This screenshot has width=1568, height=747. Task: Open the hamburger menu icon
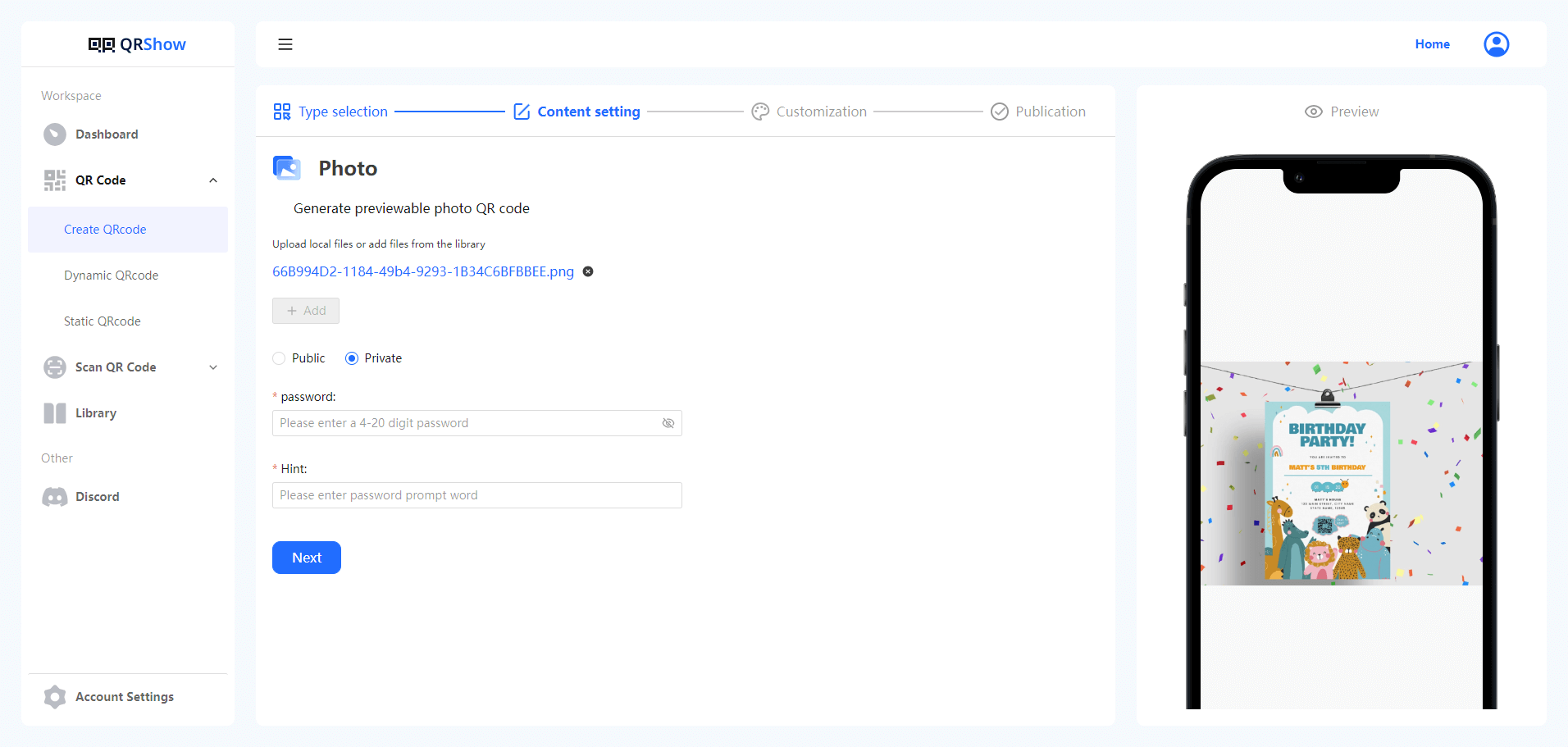click(285, 44)
